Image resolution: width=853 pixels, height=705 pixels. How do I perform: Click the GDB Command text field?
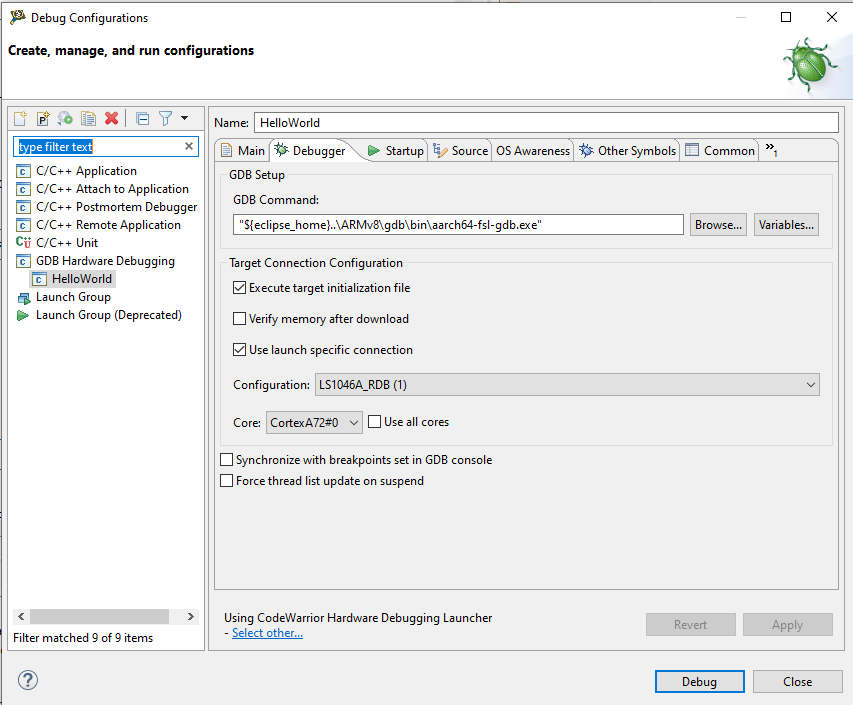coord(458,225)
